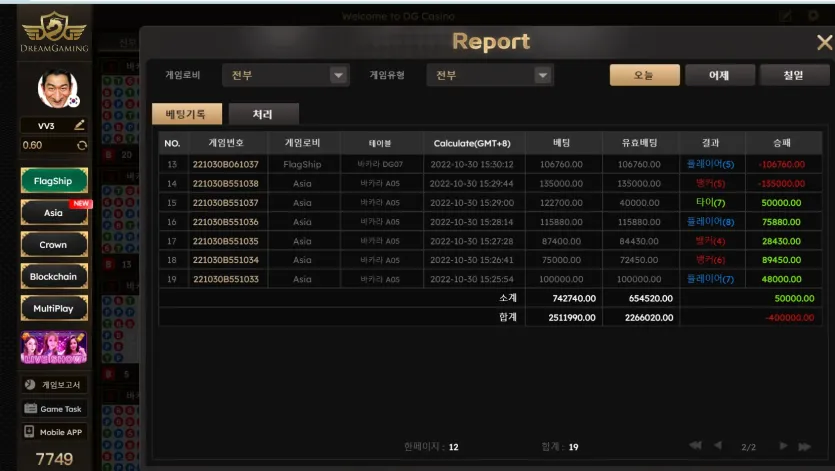Open Mobile APP link
The image size is (835, 471).
[54, 432]
